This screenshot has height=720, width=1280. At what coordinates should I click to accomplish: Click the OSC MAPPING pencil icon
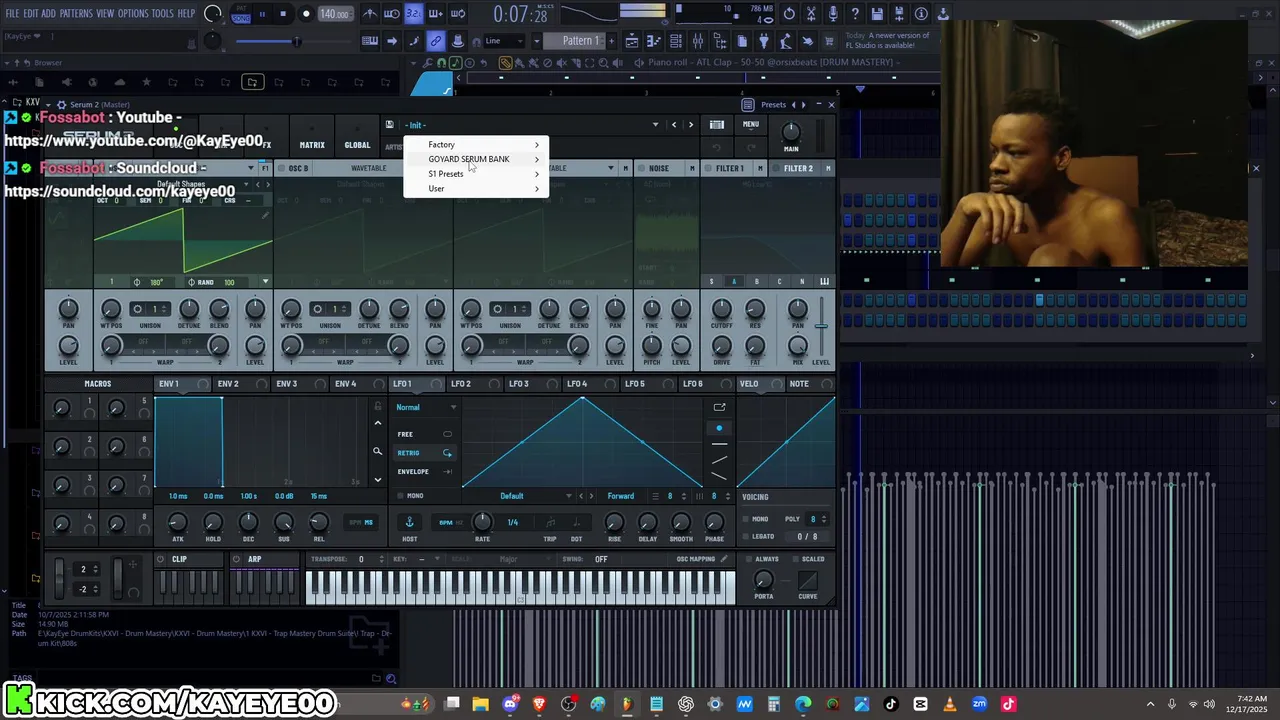725,559
